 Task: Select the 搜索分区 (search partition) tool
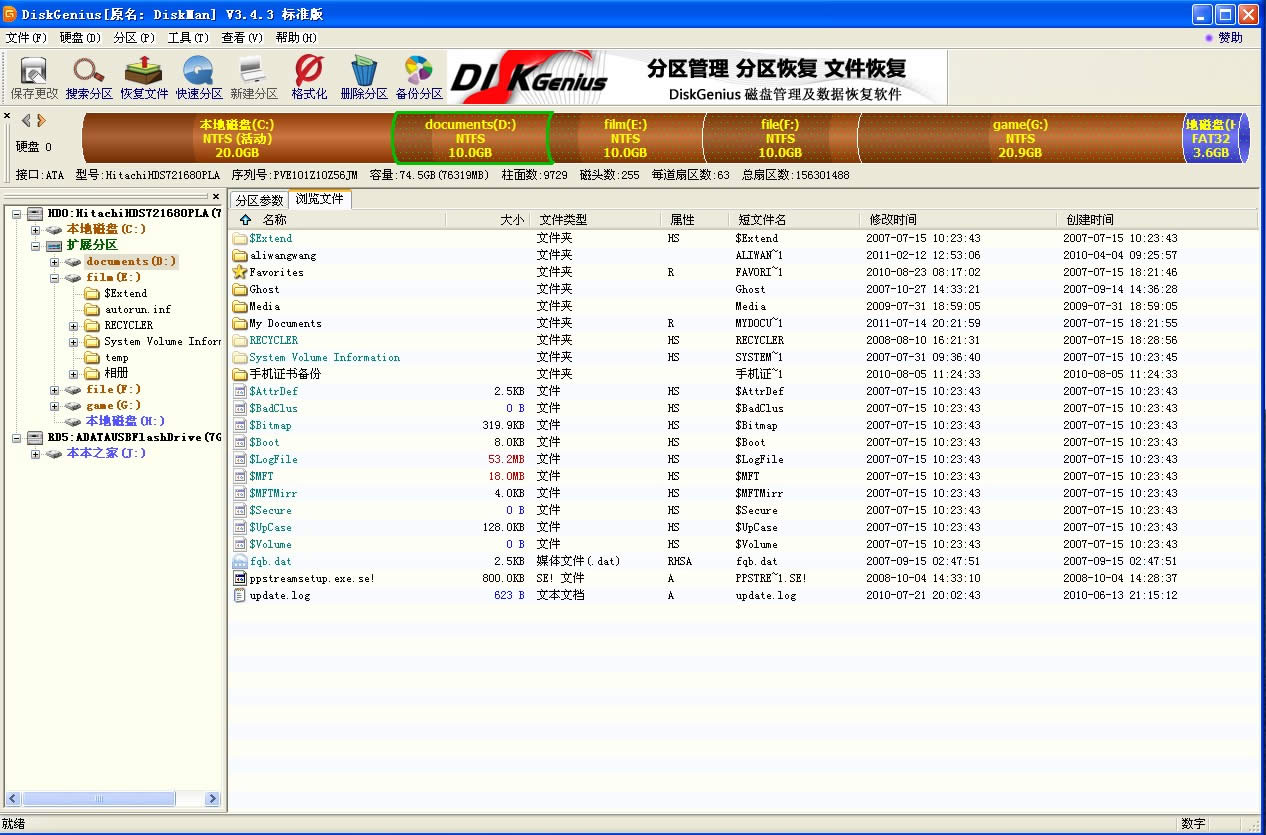coord(88,77)
